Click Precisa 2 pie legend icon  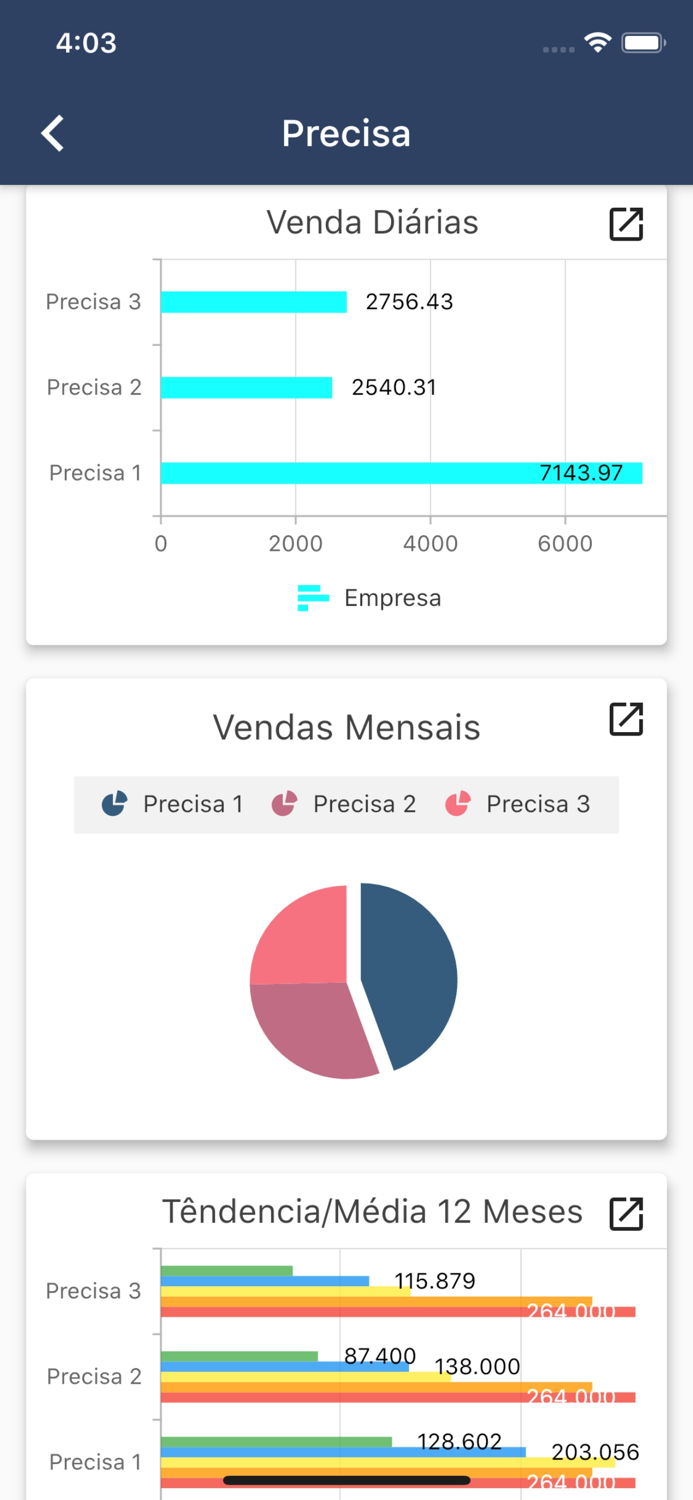(x=285, y=804)
